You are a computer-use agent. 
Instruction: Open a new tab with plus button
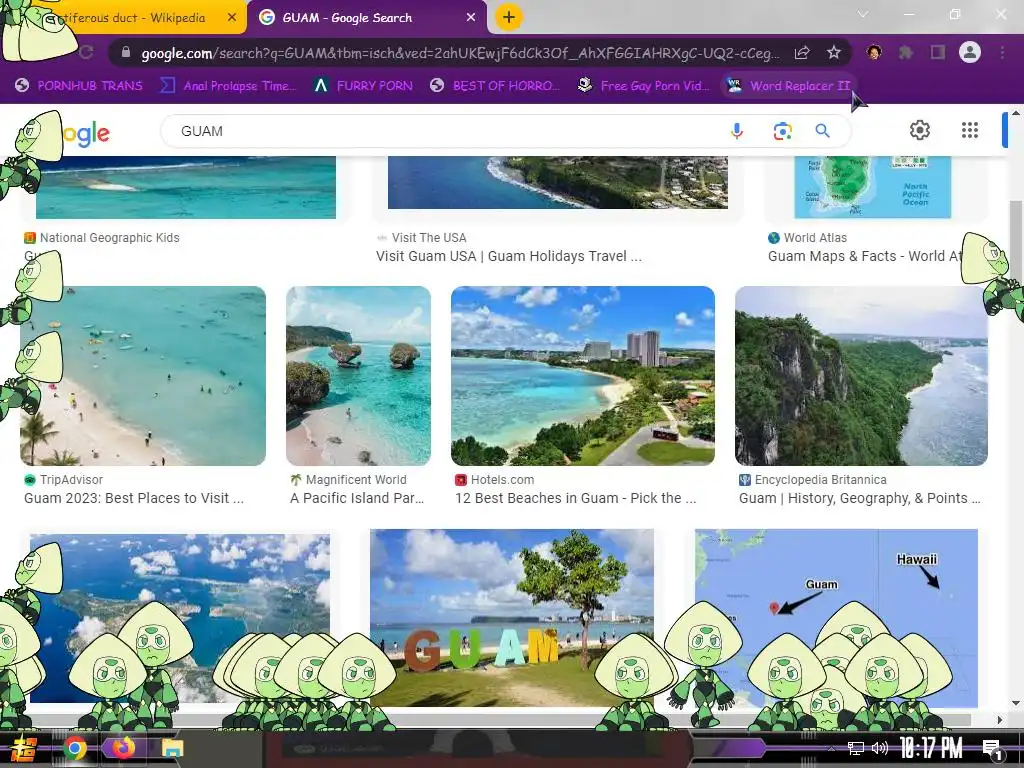[509, 17]
